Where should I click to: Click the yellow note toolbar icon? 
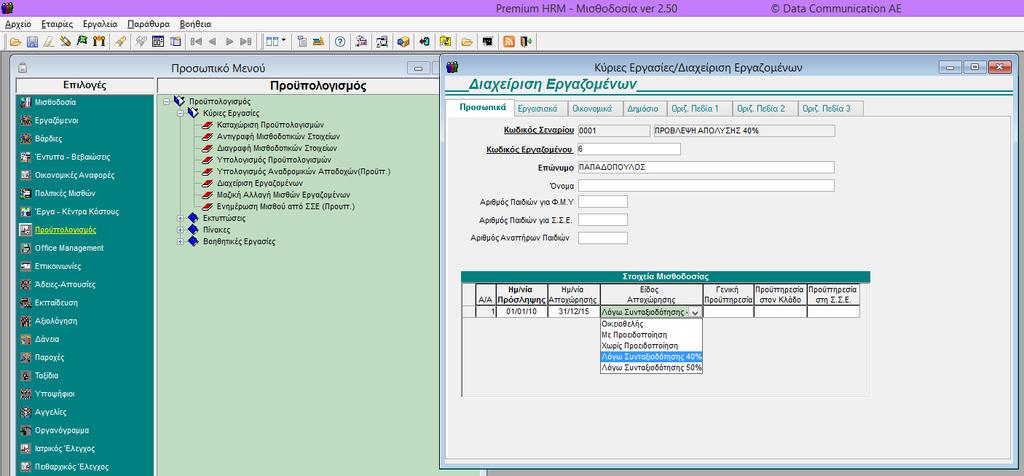(x=445, y=41)
